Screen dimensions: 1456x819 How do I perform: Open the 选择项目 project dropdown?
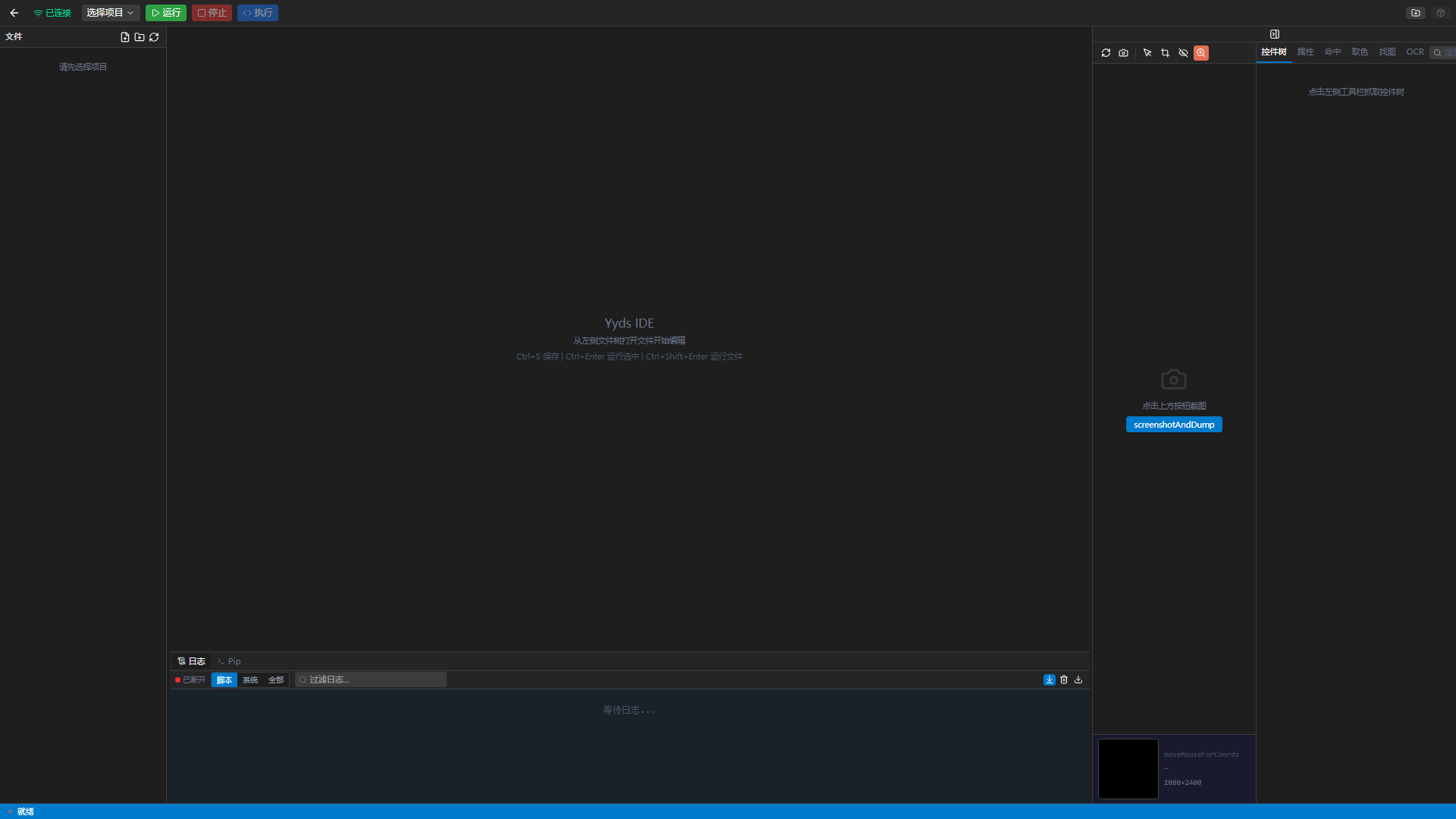[110, 13]
